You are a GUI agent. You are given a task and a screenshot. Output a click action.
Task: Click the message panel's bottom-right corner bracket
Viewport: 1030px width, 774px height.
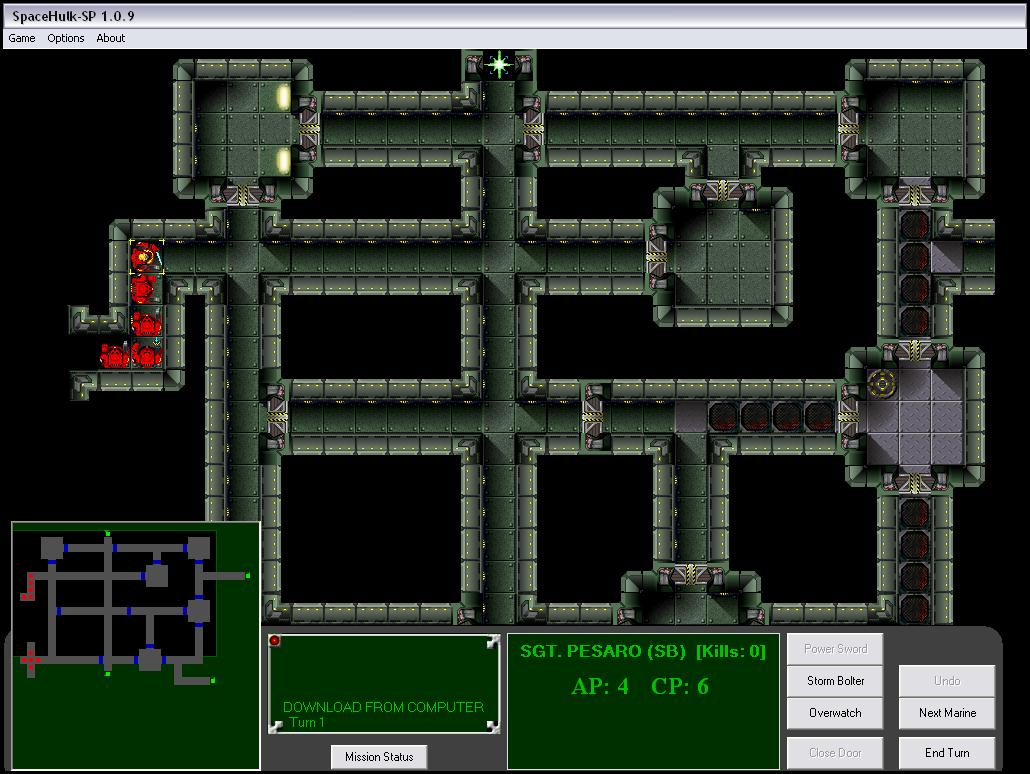click(x=493, y=726)
